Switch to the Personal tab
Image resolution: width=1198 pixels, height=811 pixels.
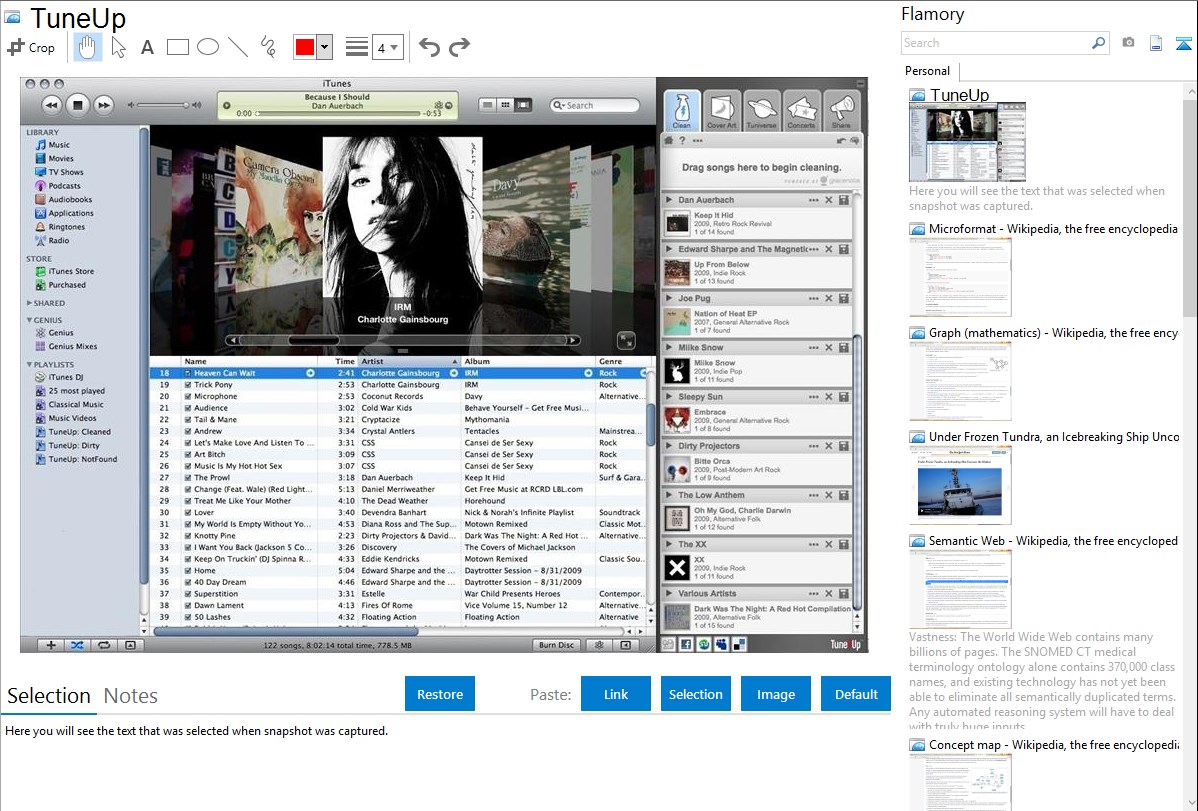927,71
